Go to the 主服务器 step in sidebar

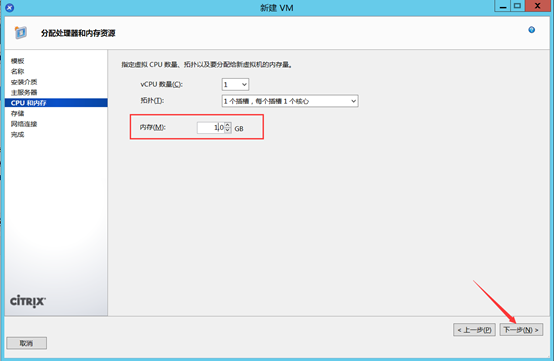(24, 93)
